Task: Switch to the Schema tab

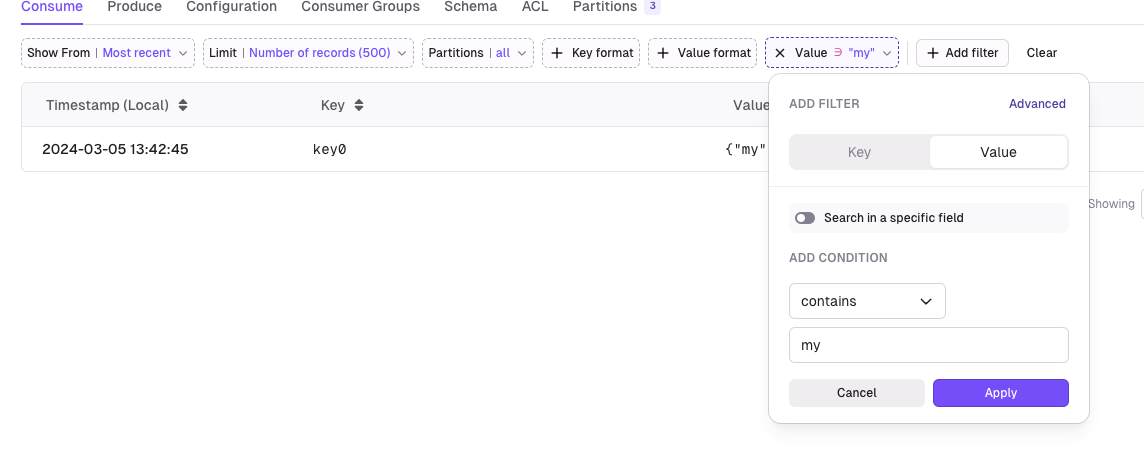Action: coord(471,7)
